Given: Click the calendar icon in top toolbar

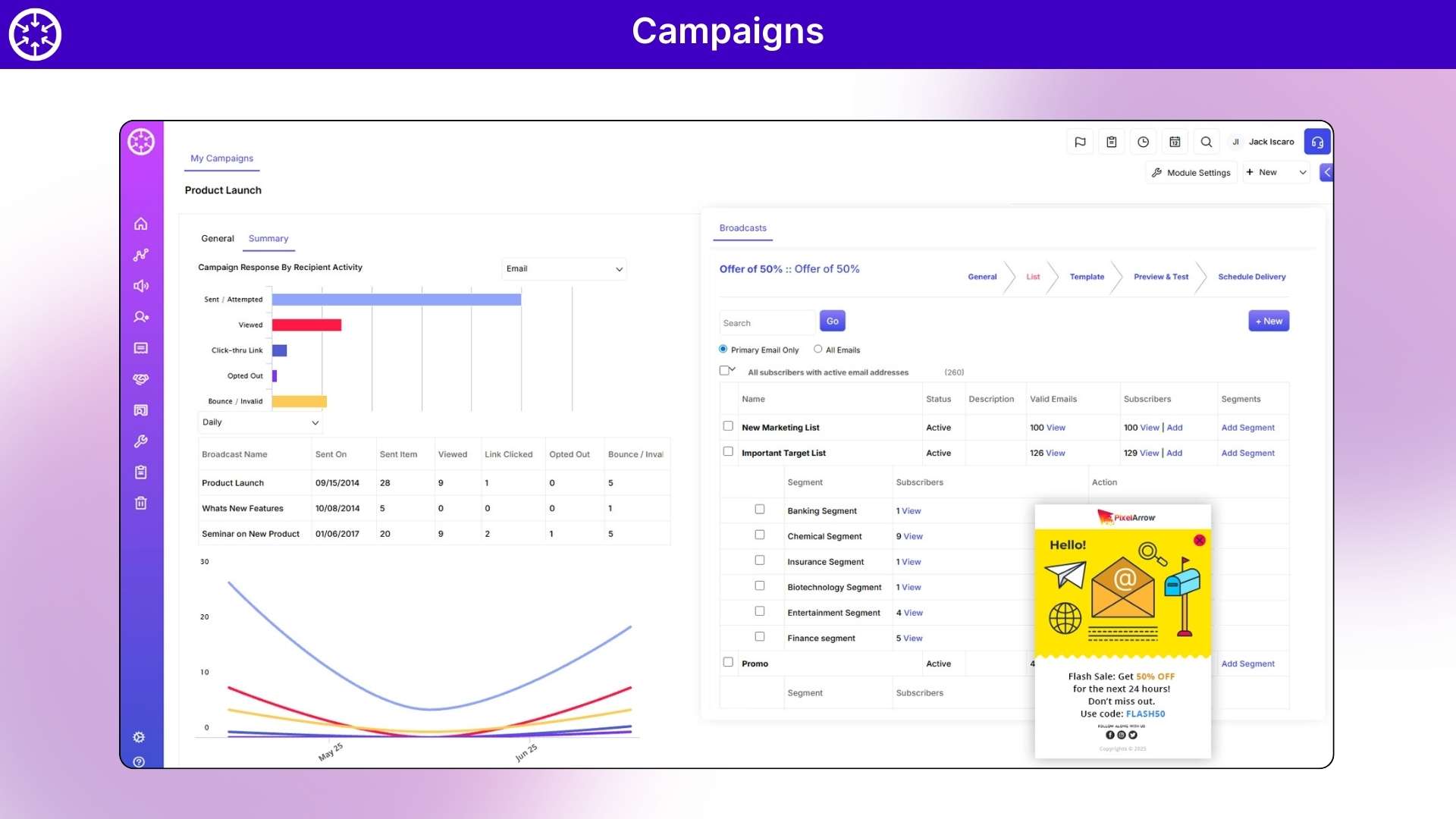Looking at the screenshot, I should coord(1175,142).
